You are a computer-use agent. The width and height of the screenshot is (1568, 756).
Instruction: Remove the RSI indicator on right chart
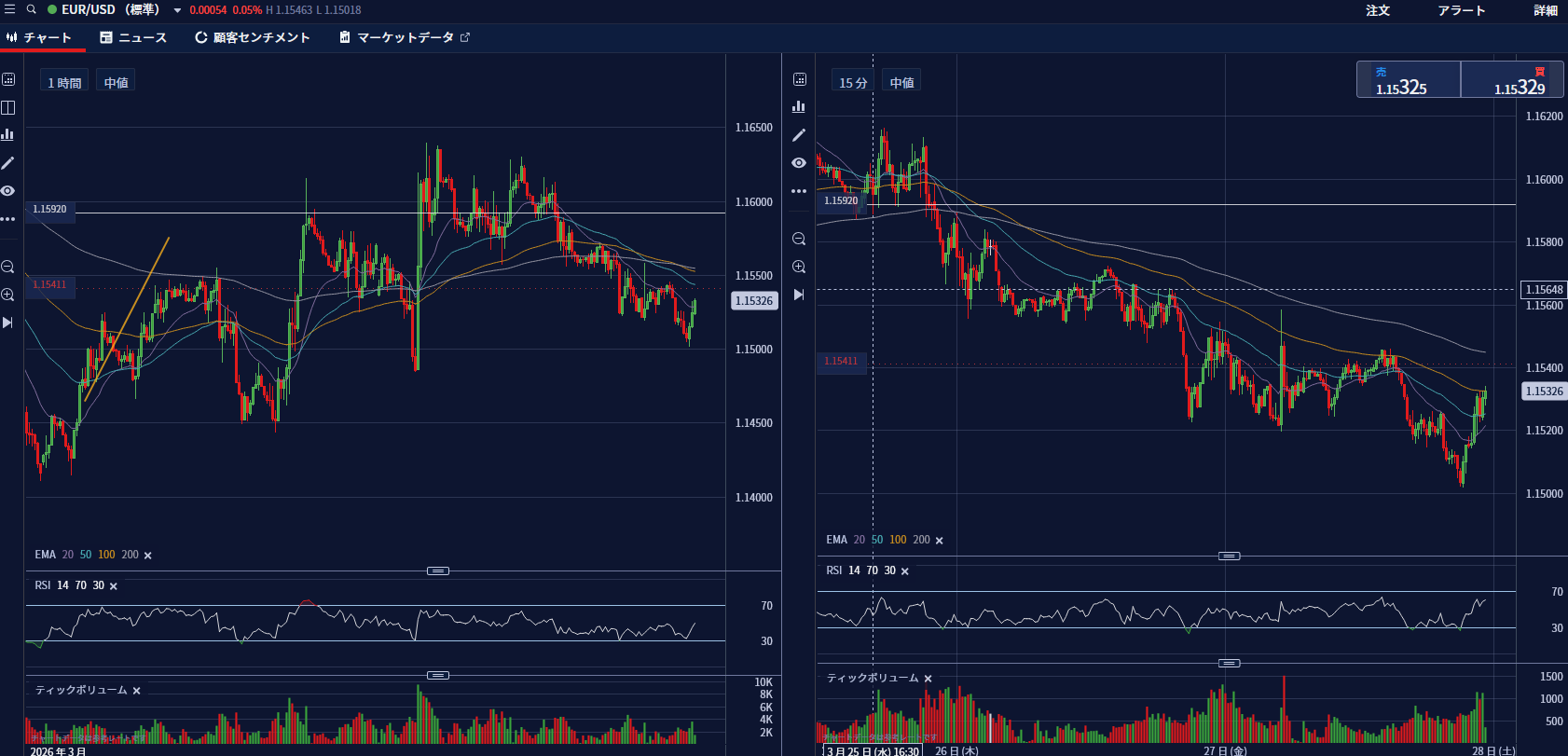tap(904, 571)
